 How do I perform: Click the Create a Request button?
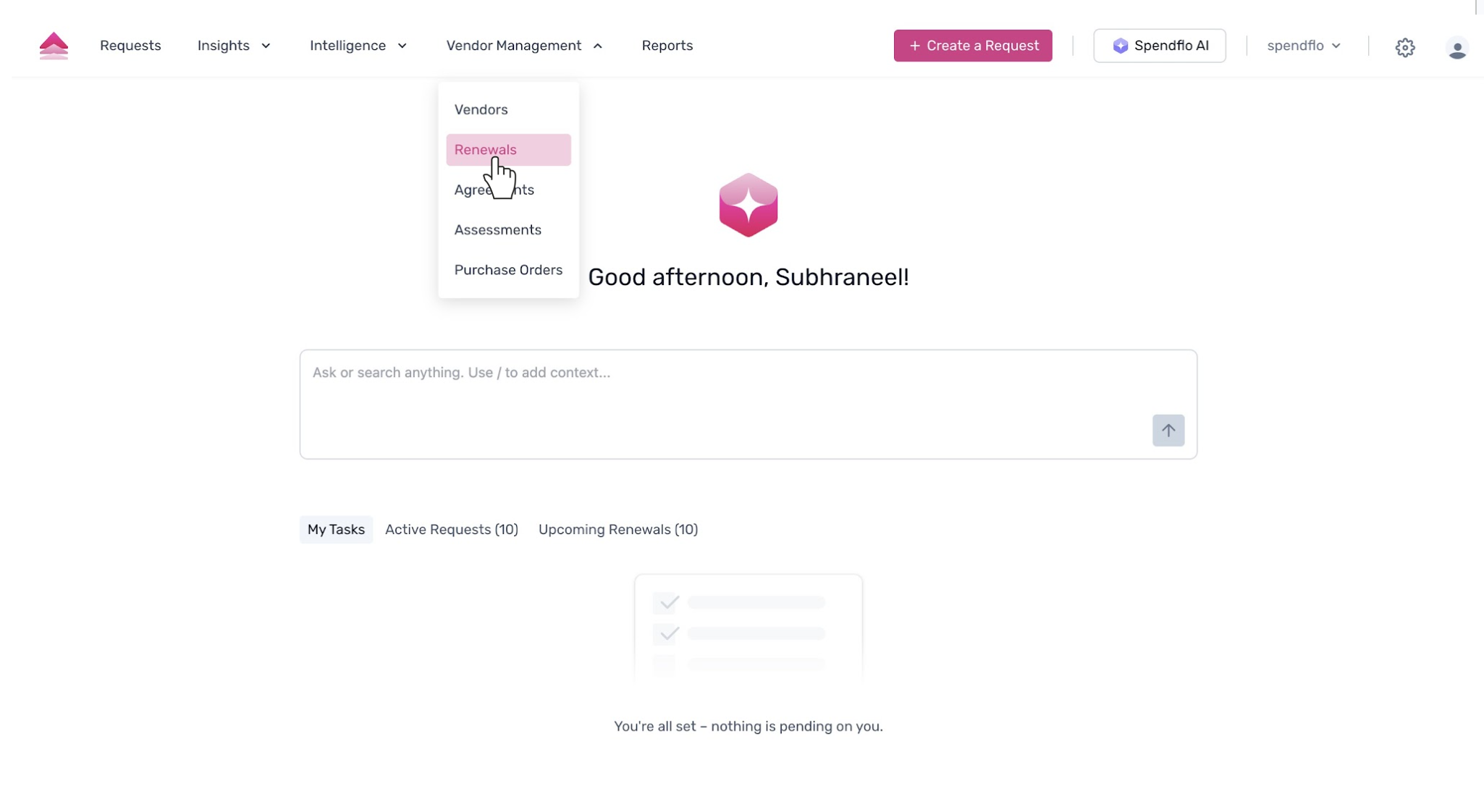click(972, 46)
